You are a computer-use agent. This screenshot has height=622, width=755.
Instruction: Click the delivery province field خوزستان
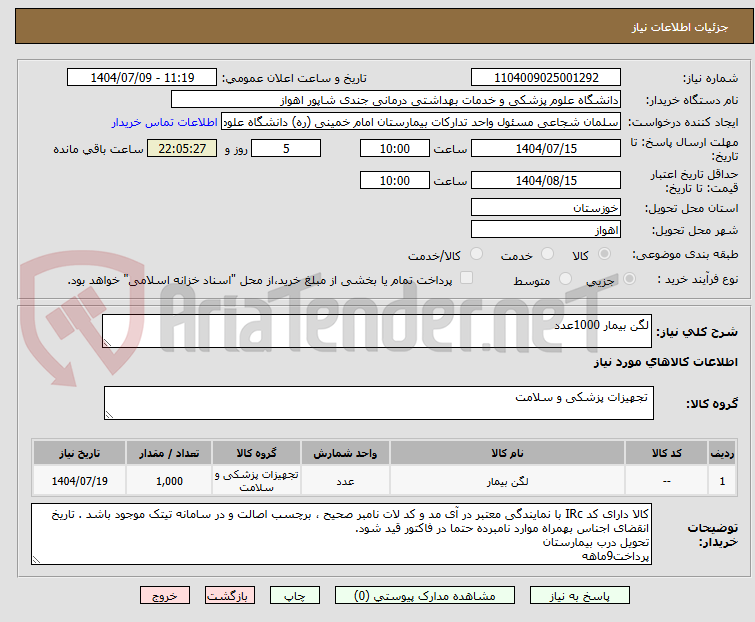[x=546, y=207]
